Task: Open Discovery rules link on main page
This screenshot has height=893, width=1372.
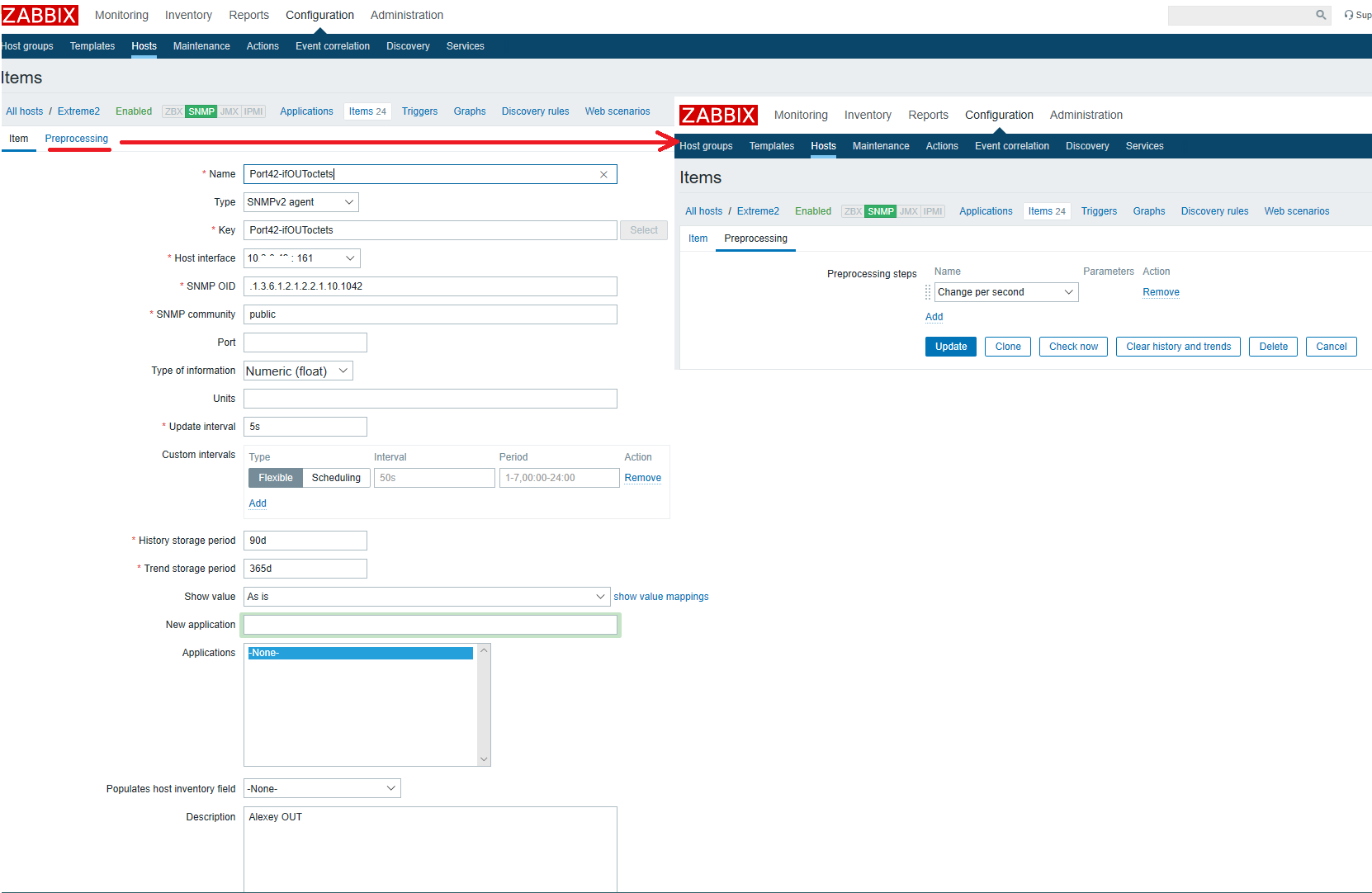Action: click(x=535, y=111)
